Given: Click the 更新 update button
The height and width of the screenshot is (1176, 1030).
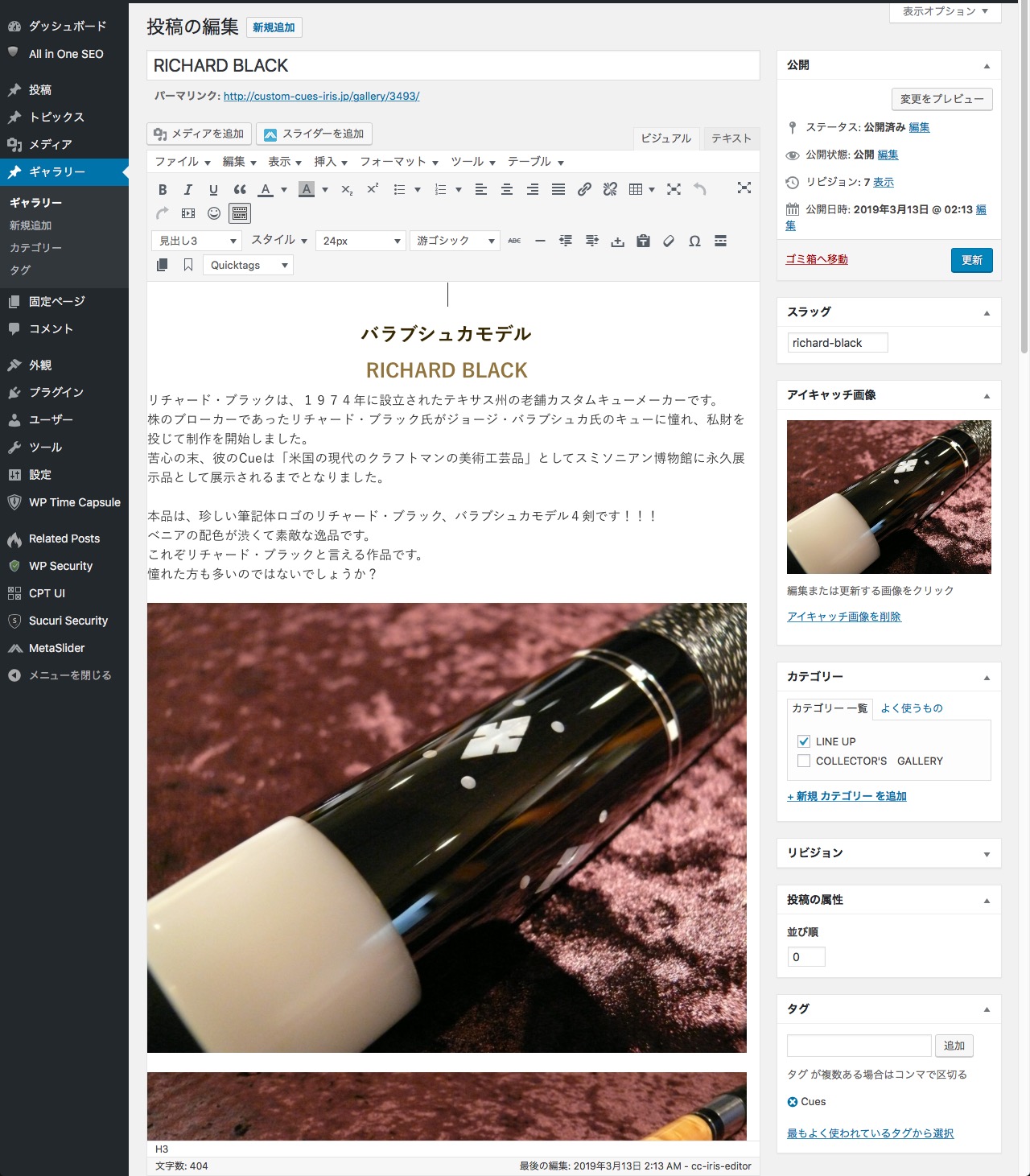Looking at the screenshot, I should (x=972, y=260).
